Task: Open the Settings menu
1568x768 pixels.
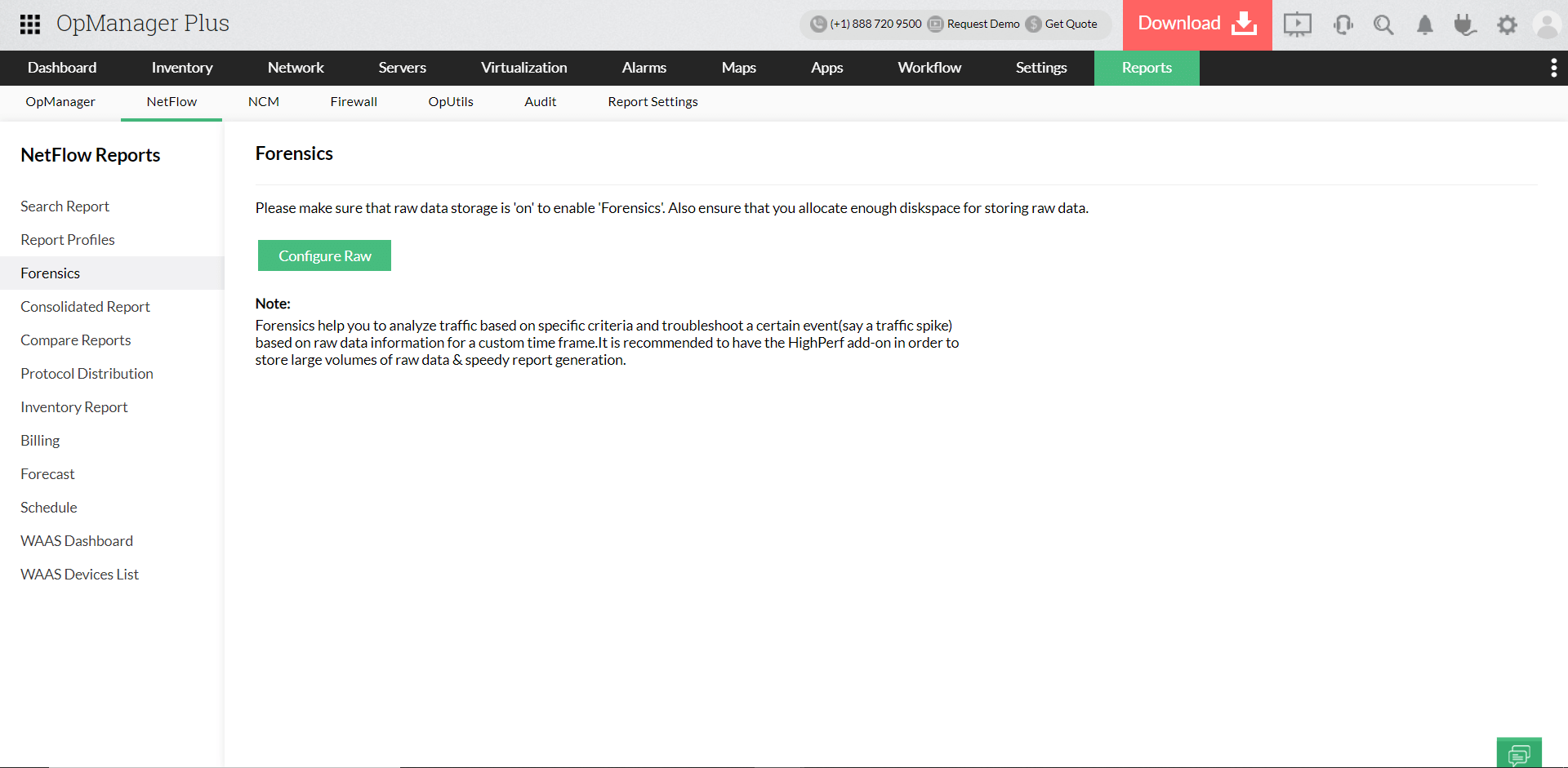Action: (1041, 68)
